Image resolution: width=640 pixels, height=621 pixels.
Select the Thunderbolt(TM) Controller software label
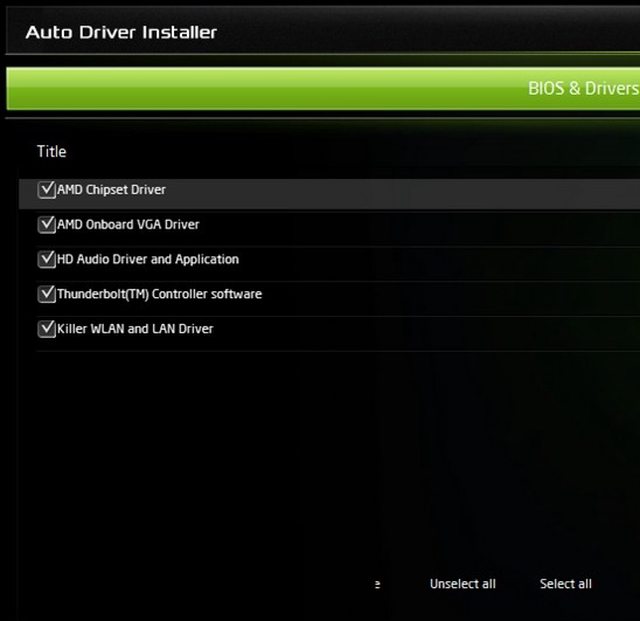click(x=159, y=294)
